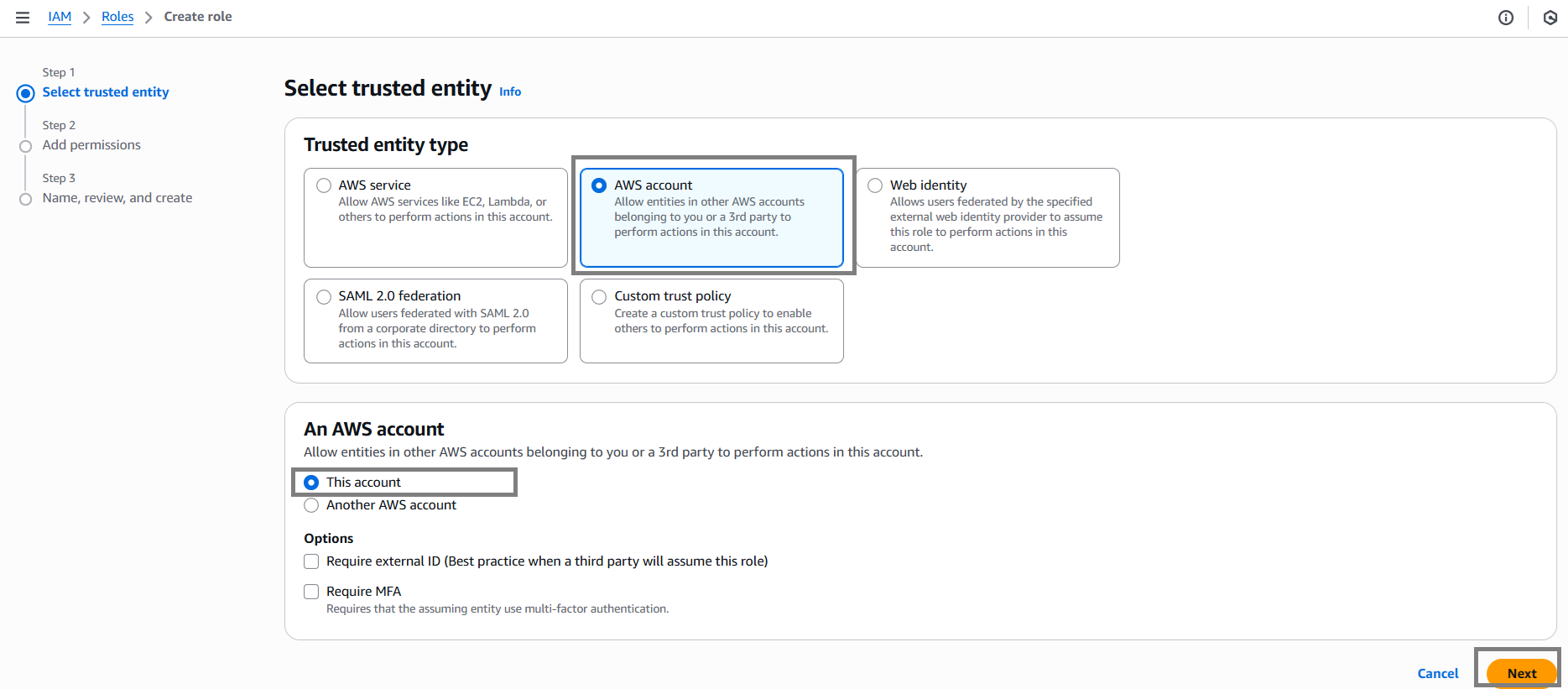Screen dimensions: 1568x689
Task: Go to IAM breadcrumb link
Action: pyautogui.click(x=60, y=17)
